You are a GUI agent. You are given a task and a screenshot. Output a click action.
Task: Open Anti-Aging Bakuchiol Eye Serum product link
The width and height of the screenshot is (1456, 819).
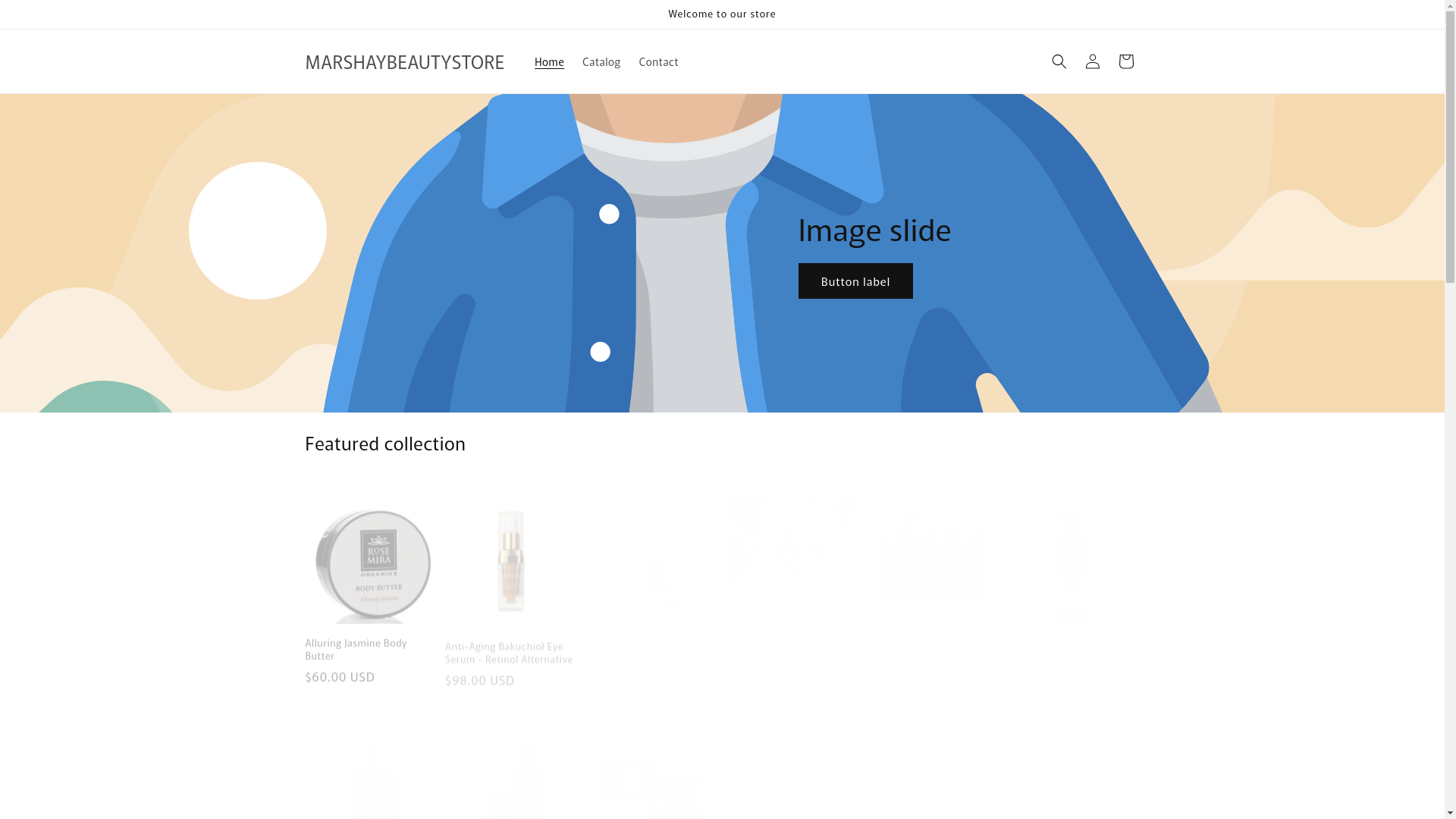509,652
